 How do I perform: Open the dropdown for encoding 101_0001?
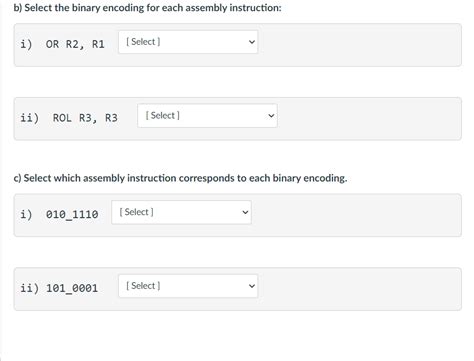[188, 286]
